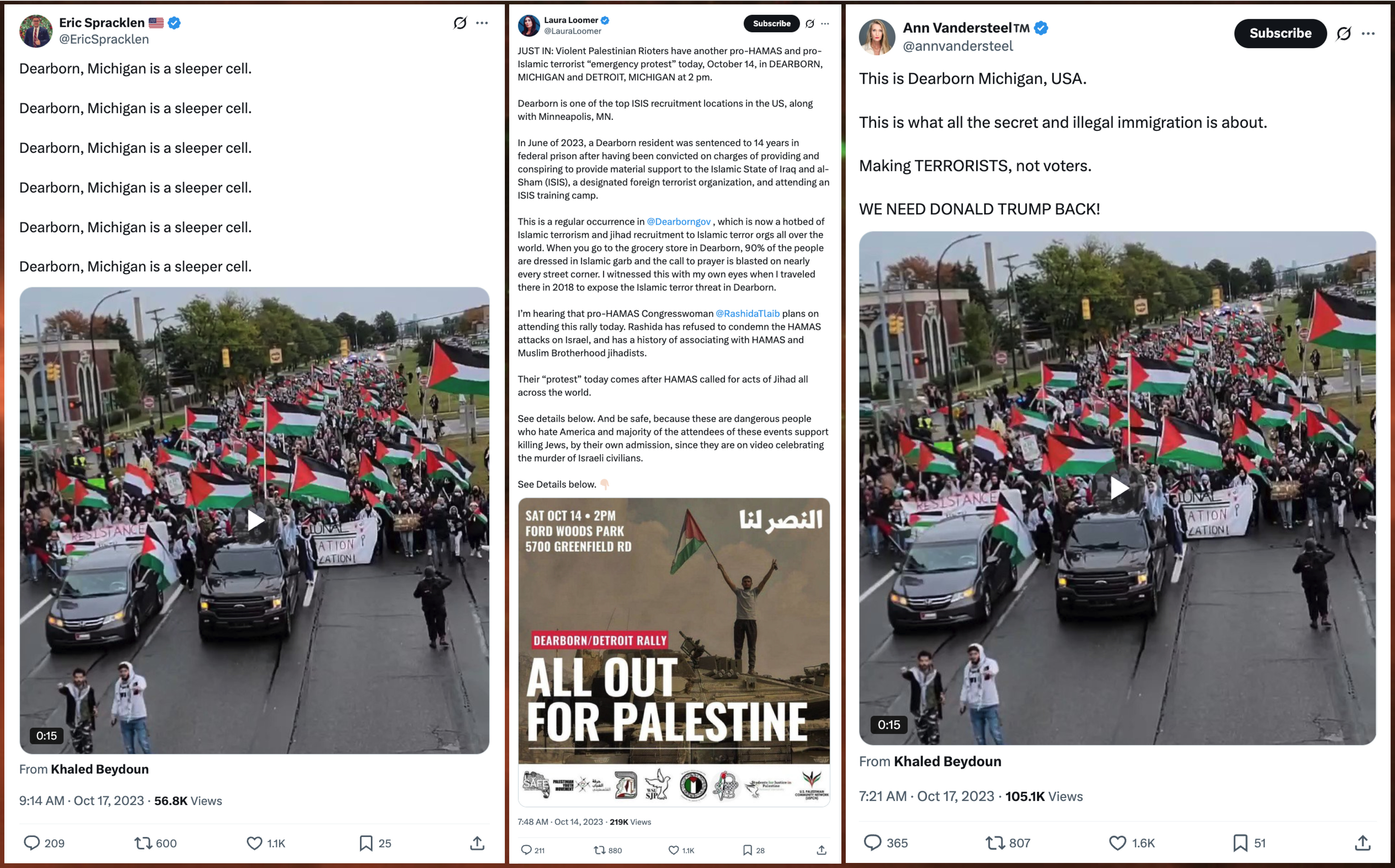Open three-dot menu on Laura Loomer's tweet
The width and height of the screenshot is (1395, 868).
pos(825,24)
